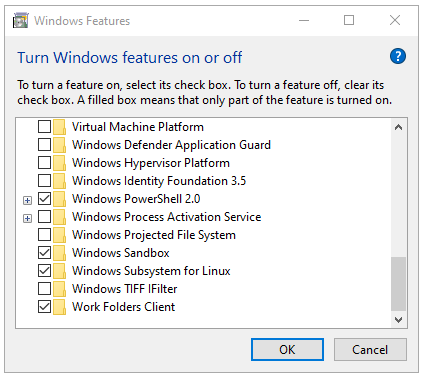Screen dimensions: 423x378
Task: Select the Windows TIFF IFilter label
Action: 125,289
